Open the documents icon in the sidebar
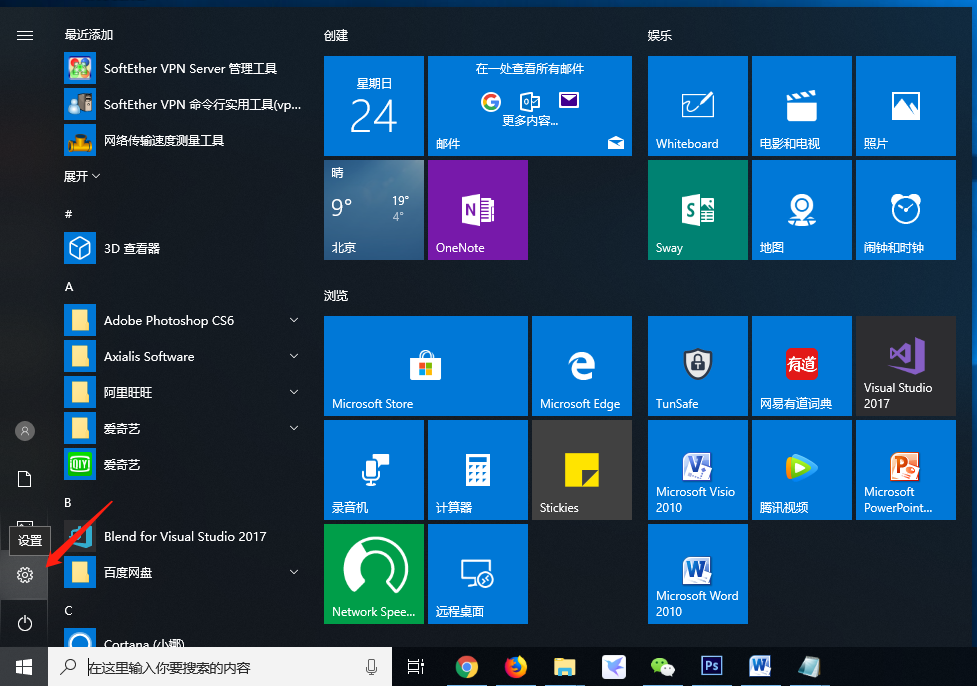Viewport: 977px width, 686px height. [24, 479]
